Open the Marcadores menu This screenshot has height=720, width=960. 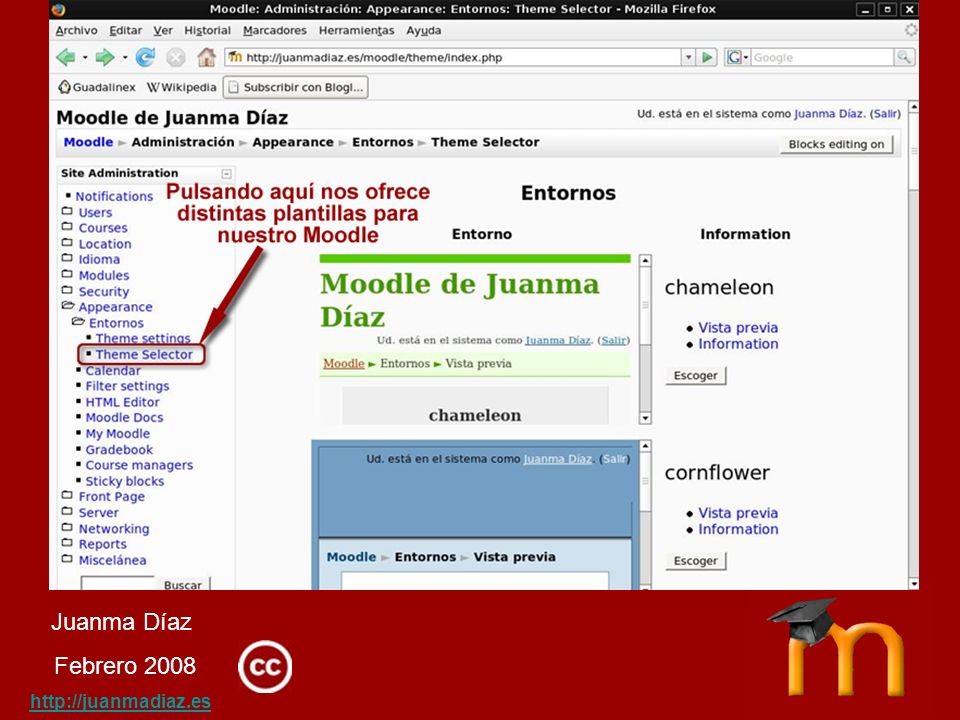[275, 31]
